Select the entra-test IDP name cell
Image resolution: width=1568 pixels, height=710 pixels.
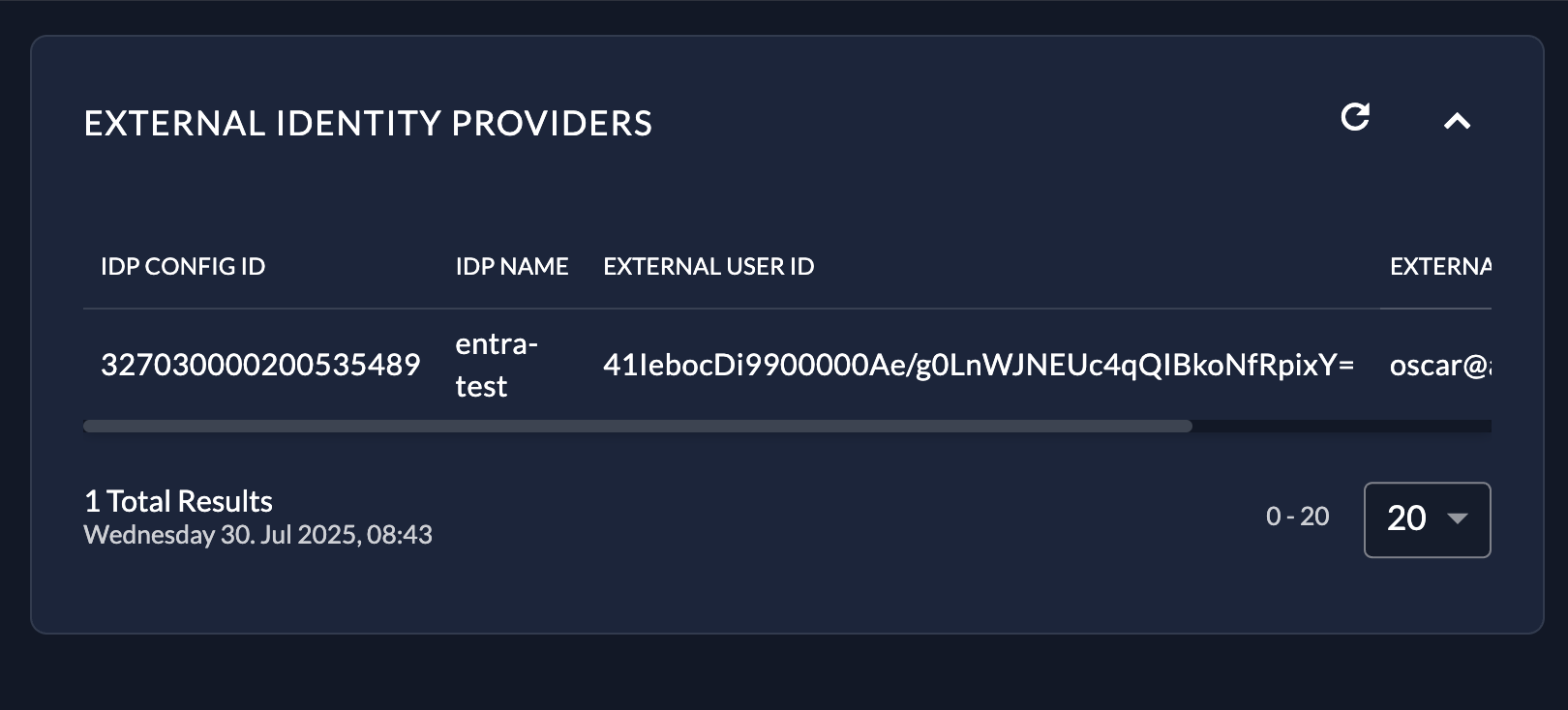[x=497, y=365]
